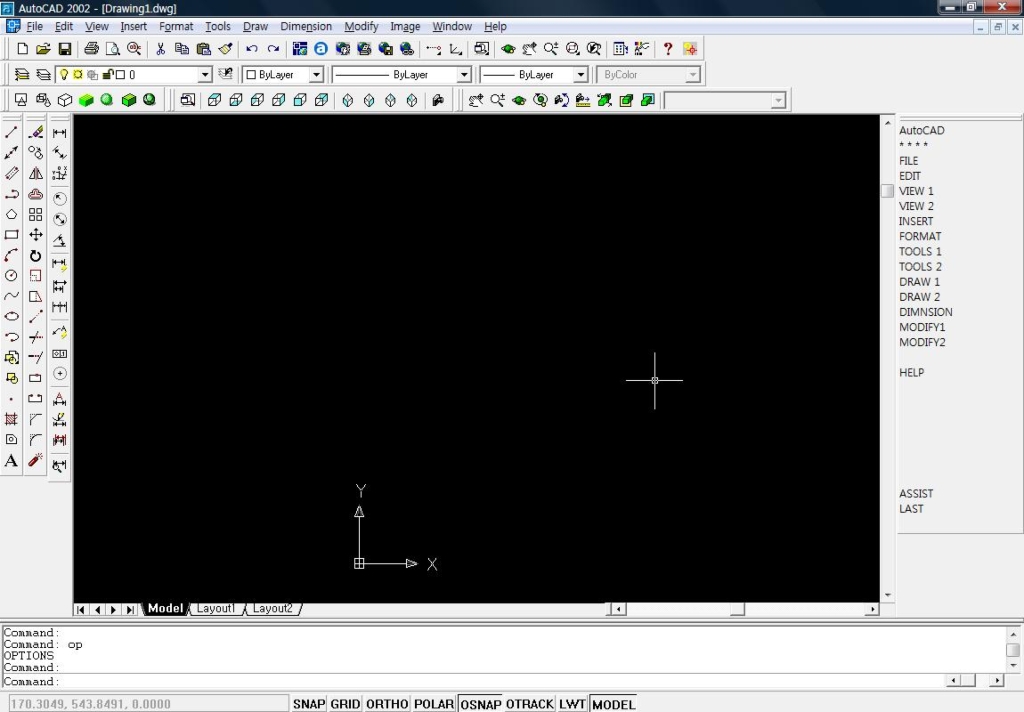Toggle ORTHO mode in status bar
Viewport: 1024px width, 712px height.
[x=387, y=704]
